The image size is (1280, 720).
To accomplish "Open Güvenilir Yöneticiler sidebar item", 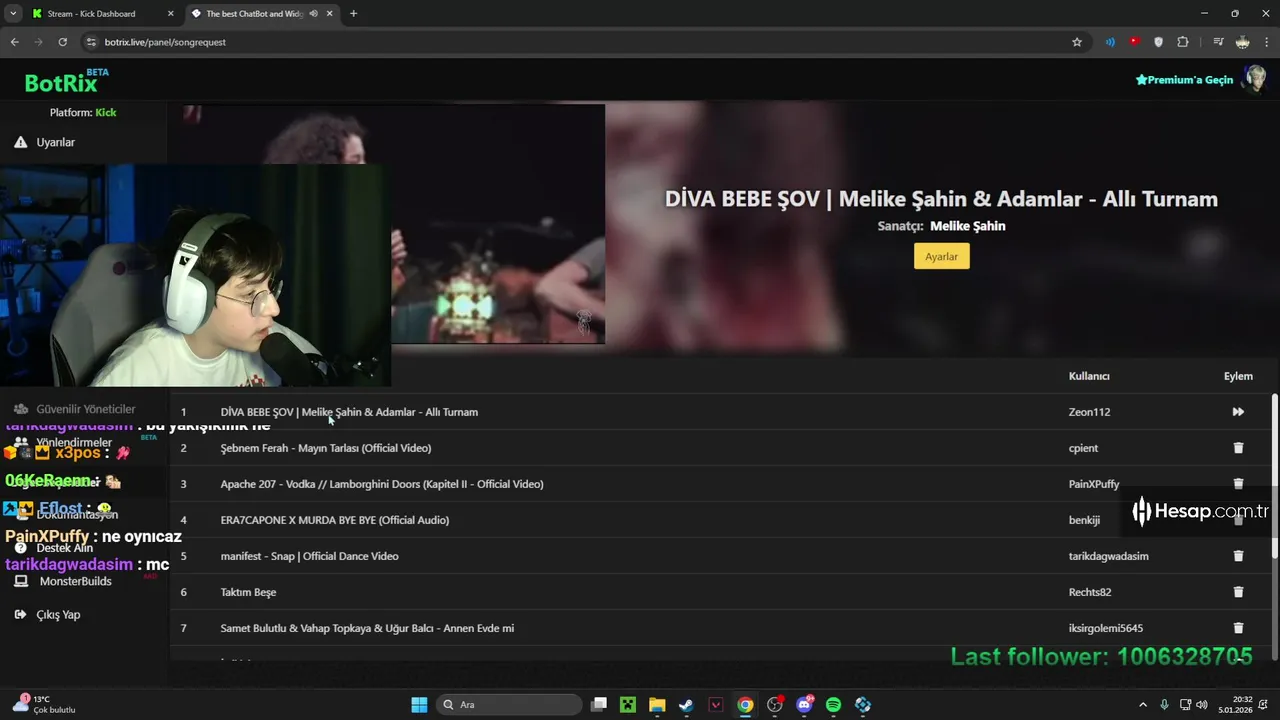I will 85,409.
